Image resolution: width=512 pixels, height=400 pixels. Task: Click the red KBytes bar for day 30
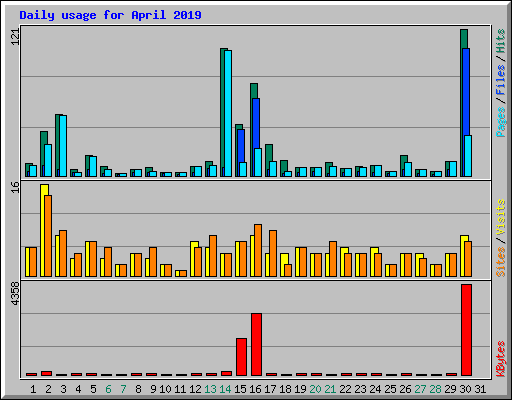point(466,330)
